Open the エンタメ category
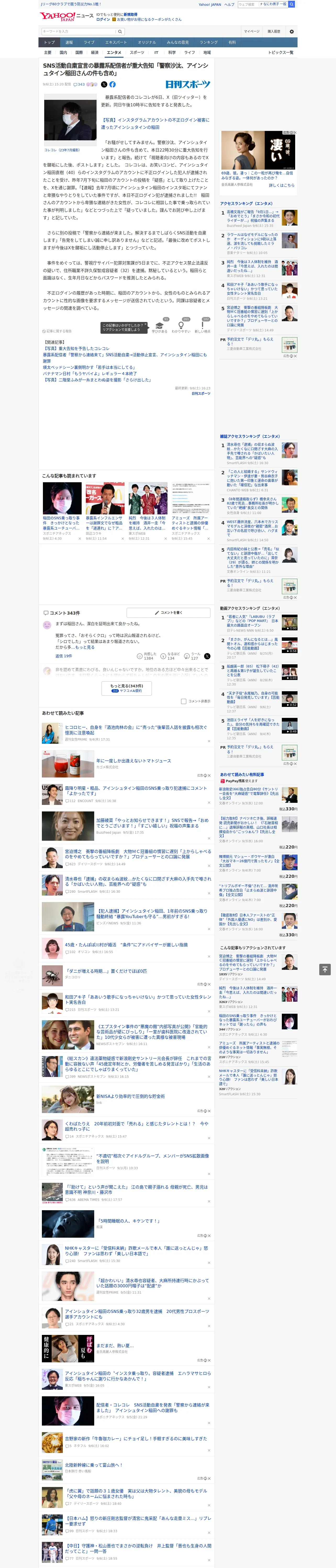This screenshot has height=1568, width=336. pyautogui.click(x=114, y=52)
